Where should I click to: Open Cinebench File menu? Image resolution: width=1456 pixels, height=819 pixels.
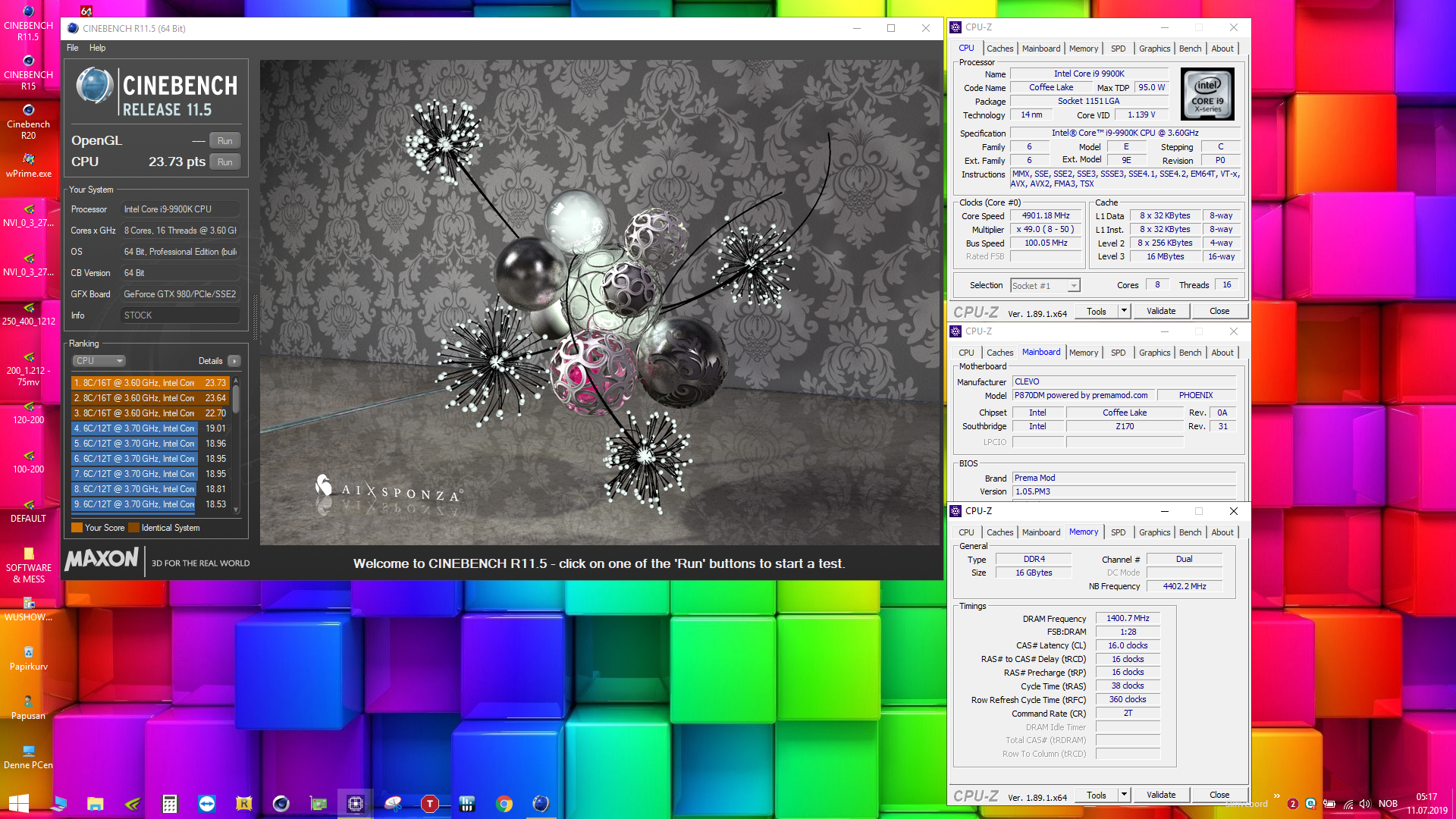pos(73,48)
